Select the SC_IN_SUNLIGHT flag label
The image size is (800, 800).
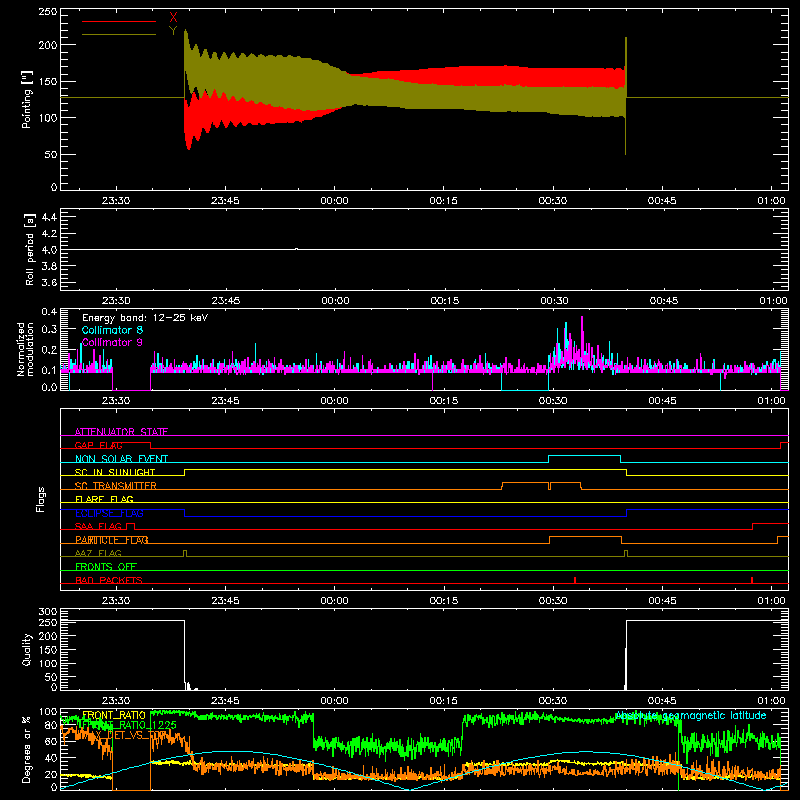click(115, 472)
